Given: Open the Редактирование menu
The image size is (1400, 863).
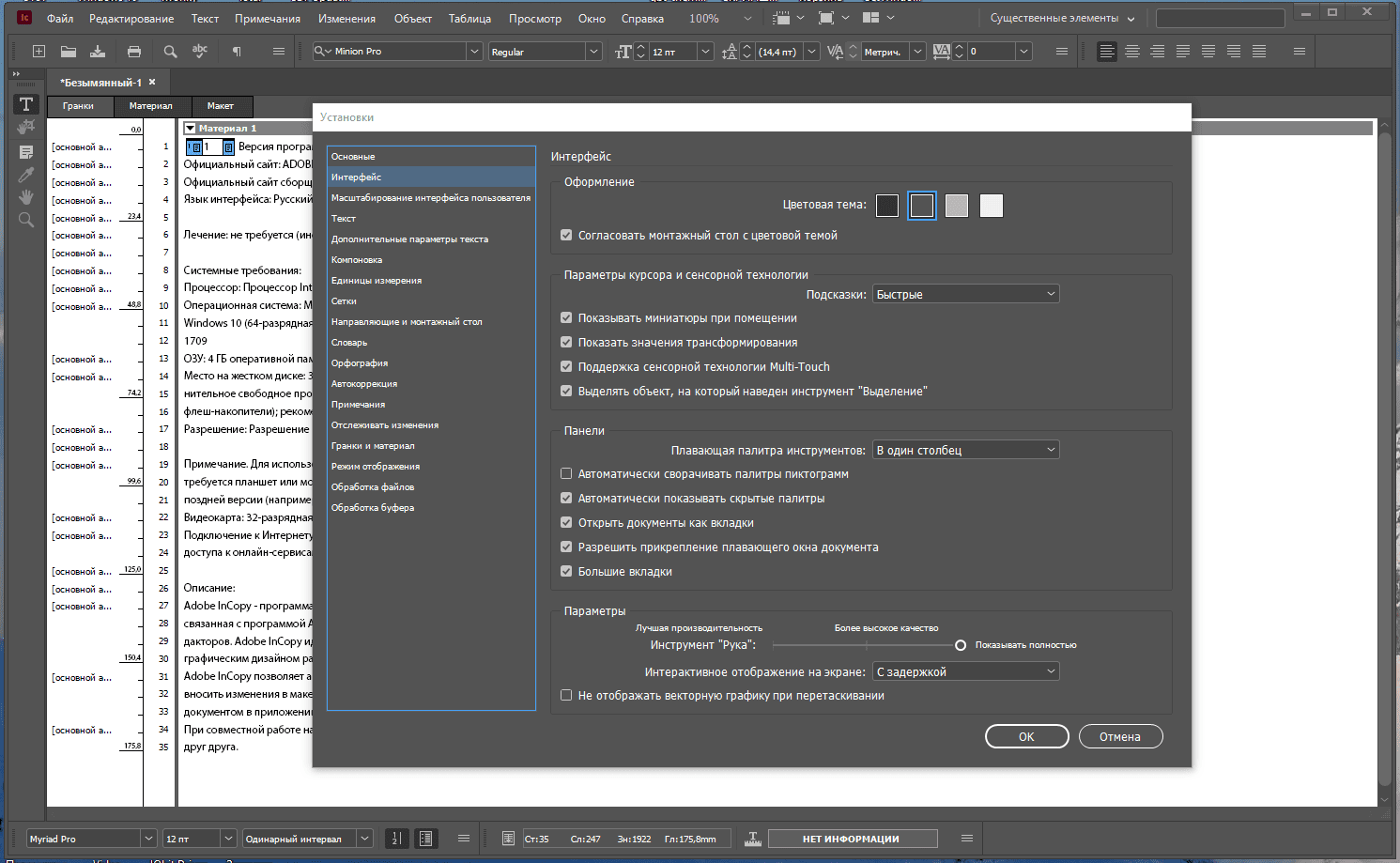Looking at the screenshot, I should point(131,19).
